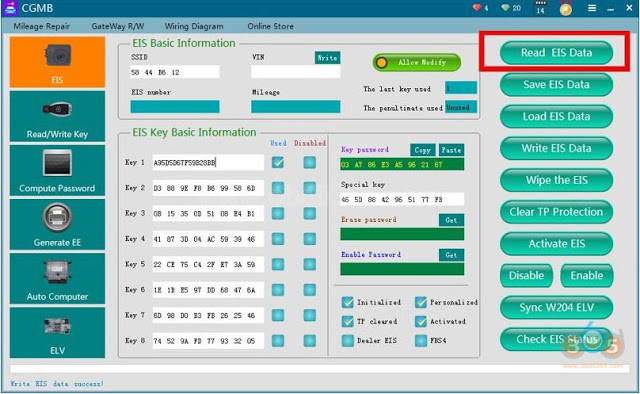Click the Key 3 hex value field

pyautogui.click(x=208, y=214)
